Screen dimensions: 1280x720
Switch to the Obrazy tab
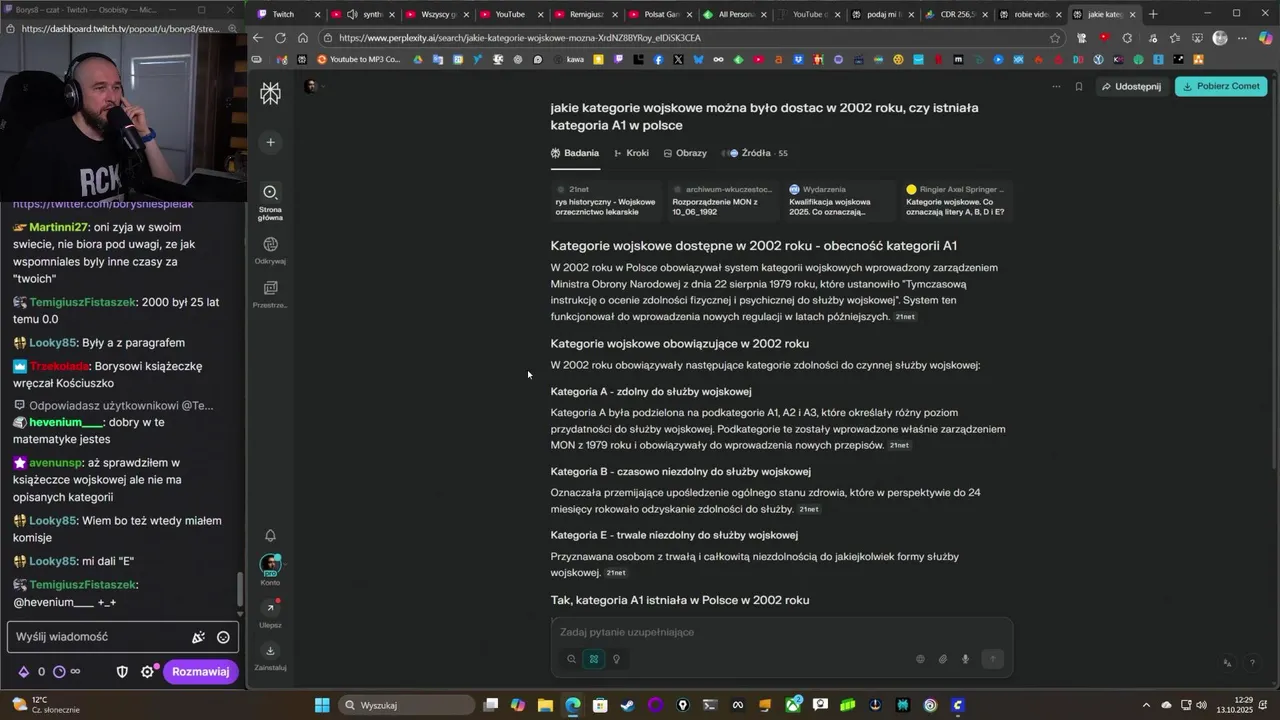tap(685, 153)
